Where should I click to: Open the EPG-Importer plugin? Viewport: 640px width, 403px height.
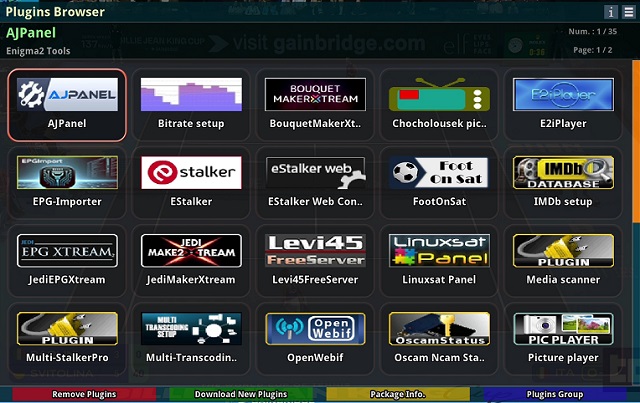tap(67, 183)
